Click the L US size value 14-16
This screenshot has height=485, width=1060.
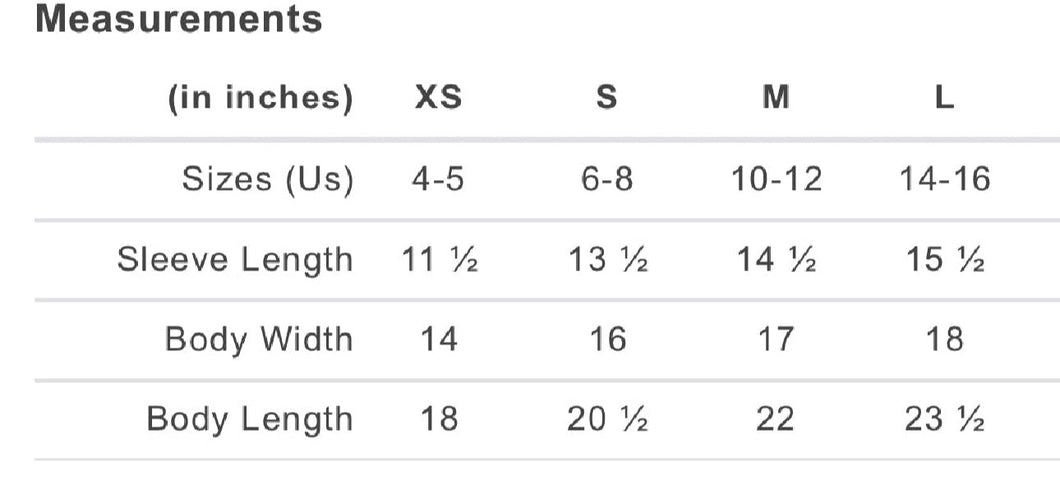944,179
